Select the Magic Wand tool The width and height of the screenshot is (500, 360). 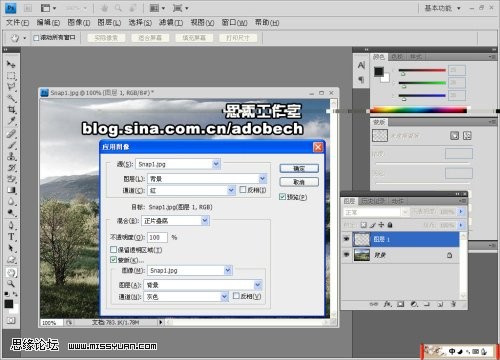(x=11, y=98)
